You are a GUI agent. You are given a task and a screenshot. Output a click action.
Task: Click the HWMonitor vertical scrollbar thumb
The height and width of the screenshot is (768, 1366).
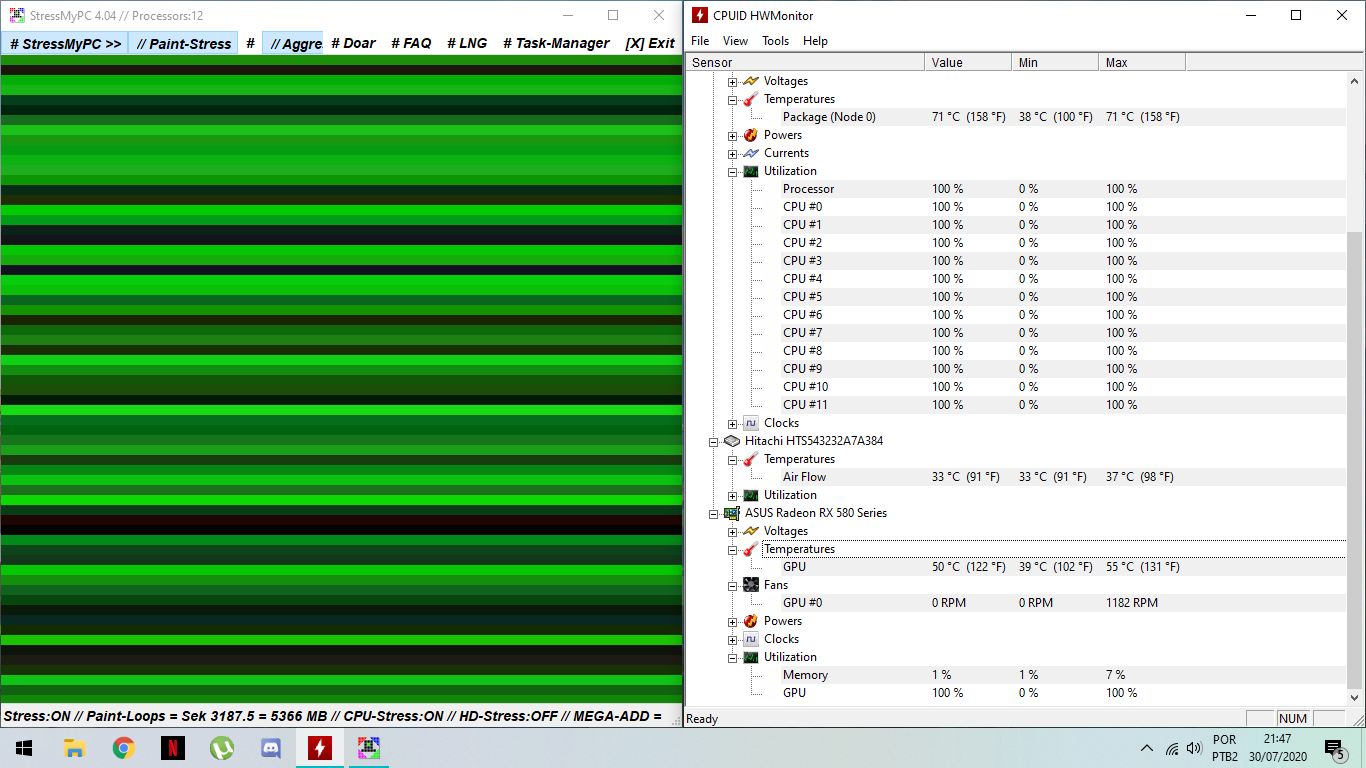pyautogui.click(x=1355, y=460)
